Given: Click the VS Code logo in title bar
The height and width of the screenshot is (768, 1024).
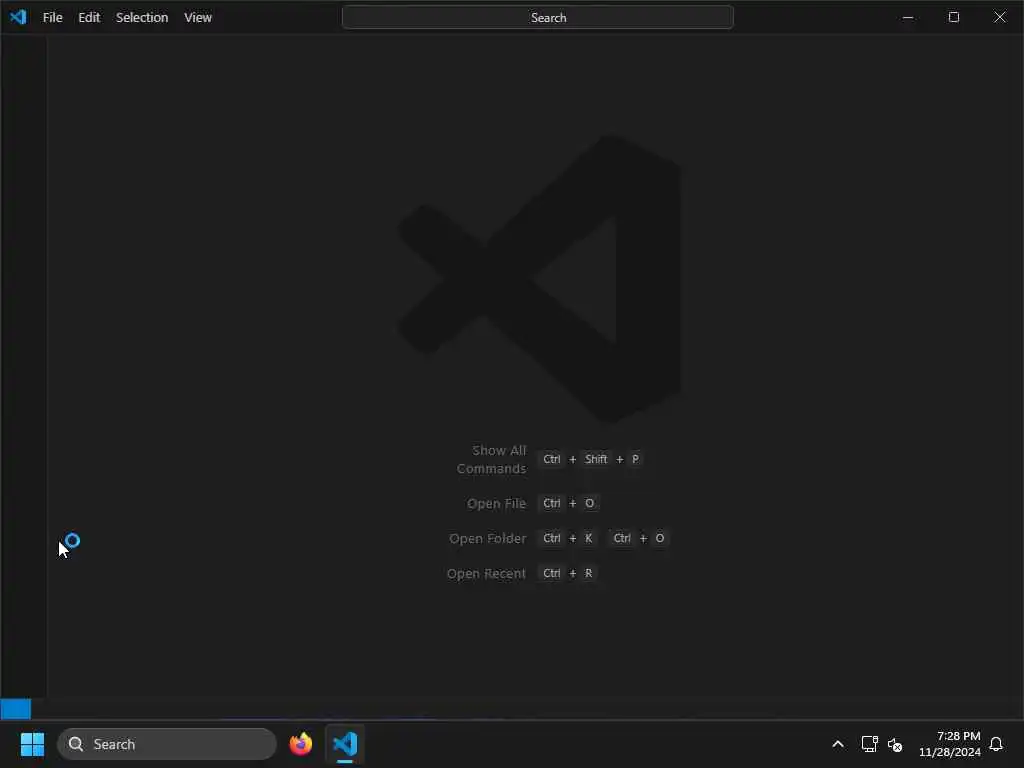Looking at the screenshot, I should click(18, 17).
